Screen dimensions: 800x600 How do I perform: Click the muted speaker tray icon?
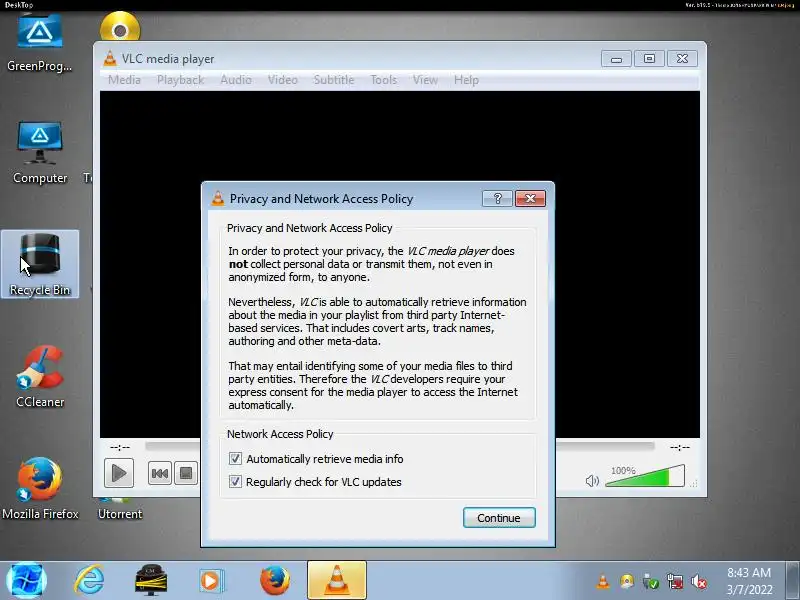[699, 581]
